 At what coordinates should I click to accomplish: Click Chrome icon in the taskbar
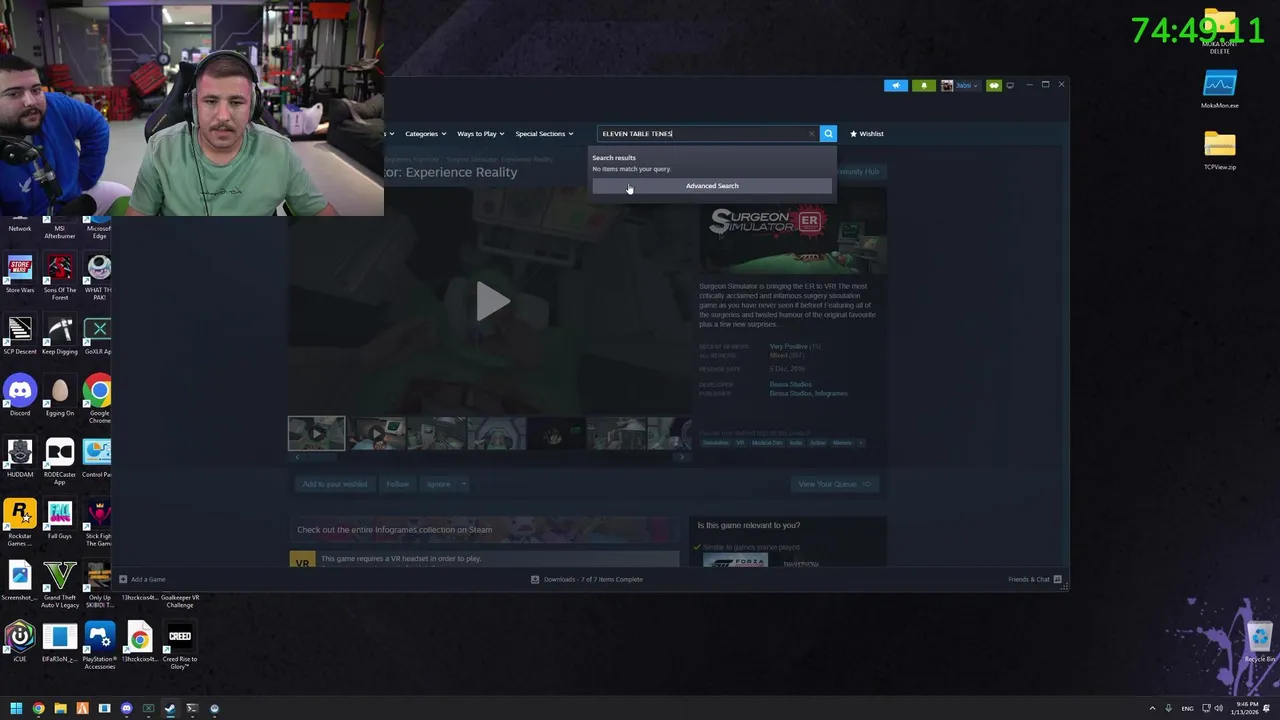tap(38, 708)
